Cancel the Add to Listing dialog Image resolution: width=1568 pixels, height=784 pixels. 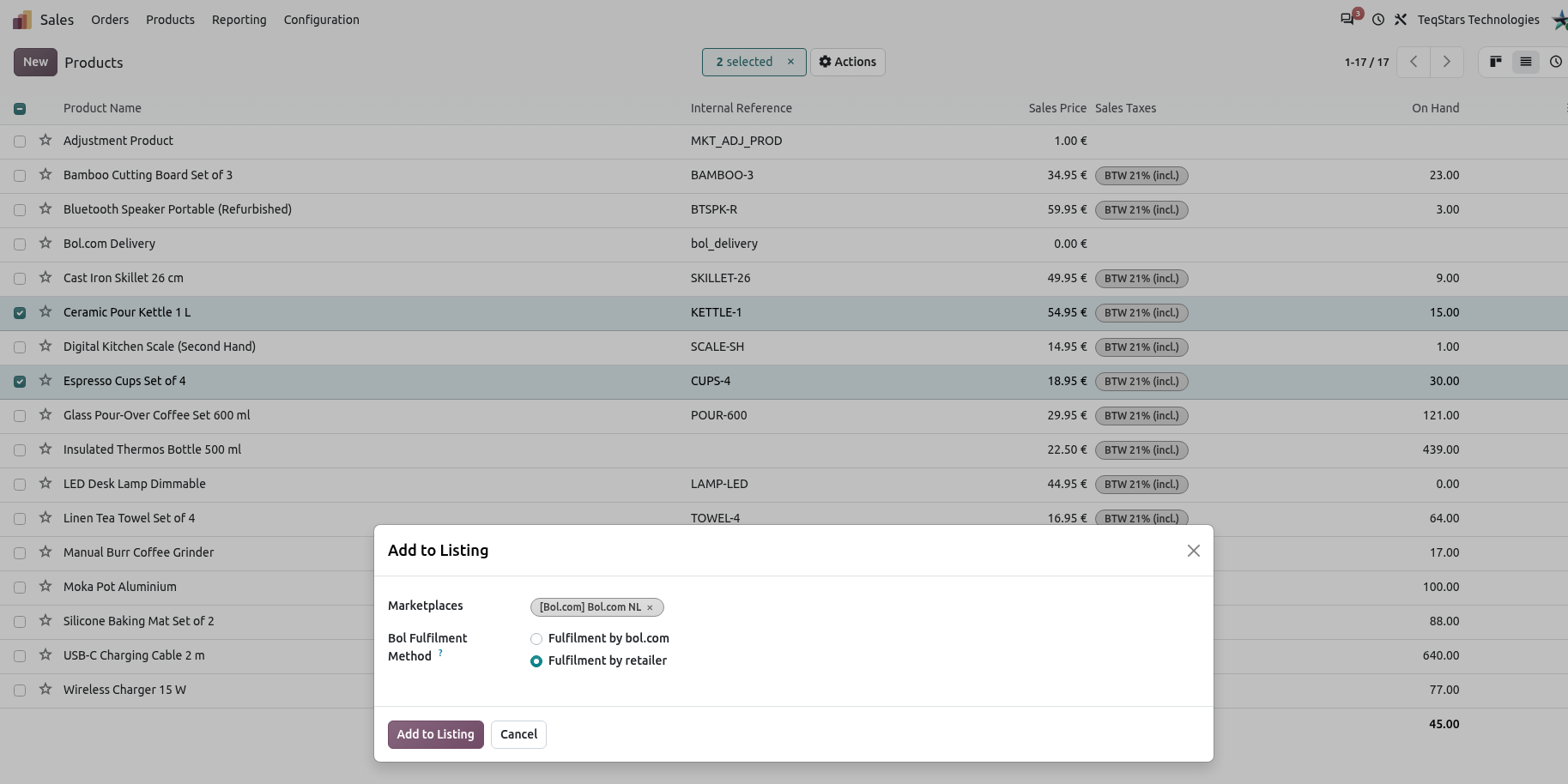tap(518, 734)
